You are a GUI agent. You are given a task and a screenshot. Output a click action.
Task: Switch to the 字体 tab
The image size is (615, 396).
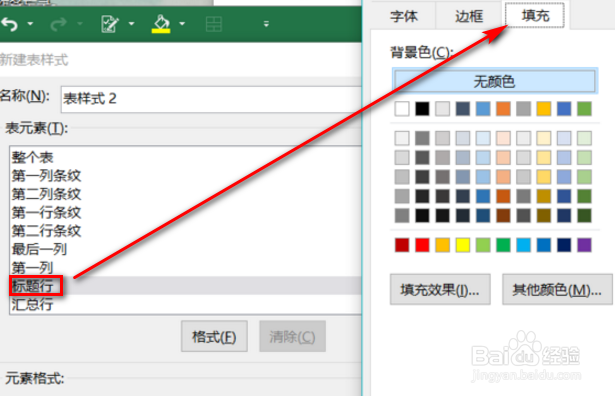pyautogui.click(x=404, y=16)
